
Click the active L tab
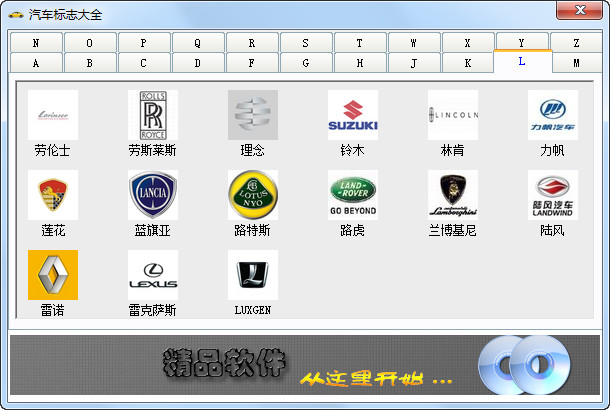[522, 61]
